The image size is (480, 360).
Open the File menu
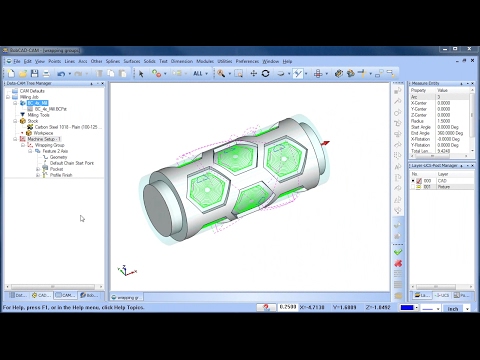tap(17, 61)
